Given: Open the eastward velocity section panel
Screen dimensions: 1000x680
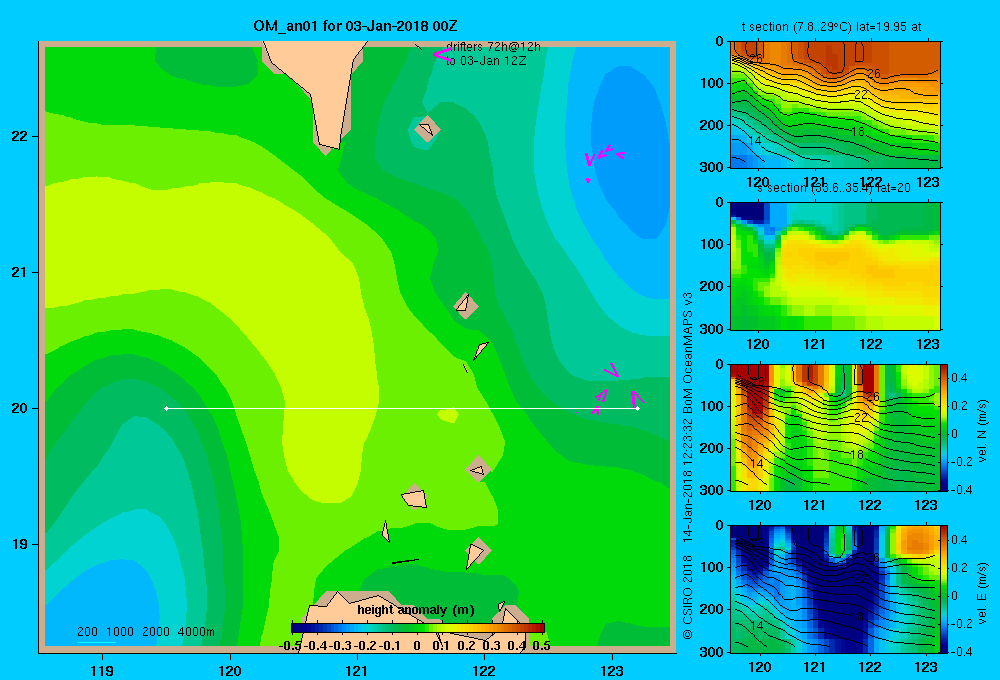Looking at the screenshot, I should tap(835, 589).
